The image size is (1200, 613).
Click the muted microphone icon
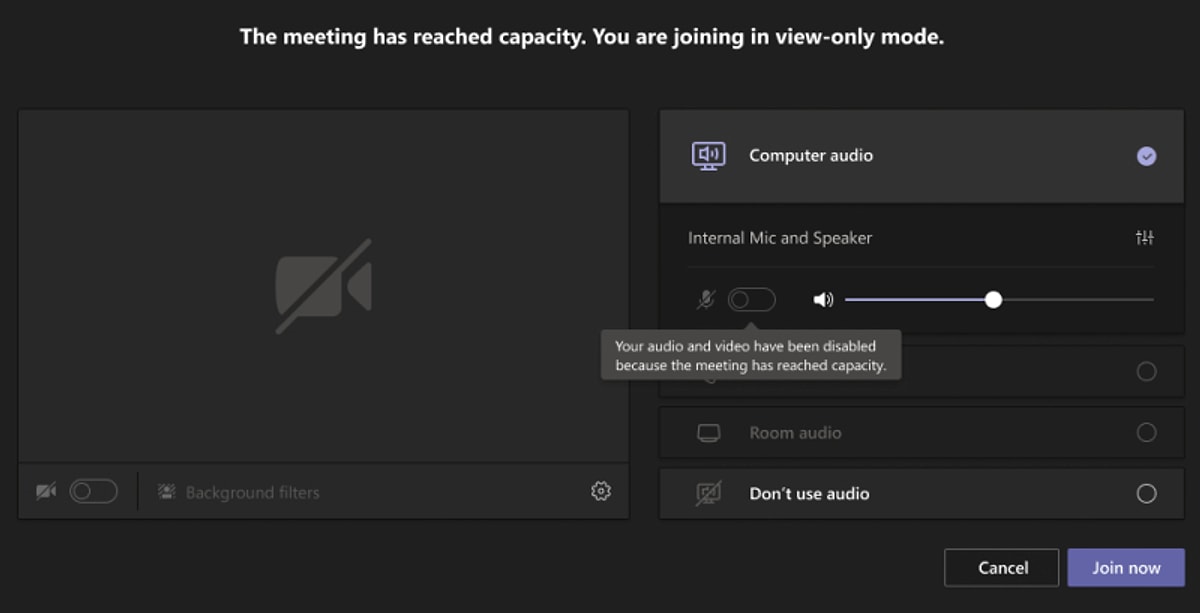pyautogui.click(x=706, y=299)
